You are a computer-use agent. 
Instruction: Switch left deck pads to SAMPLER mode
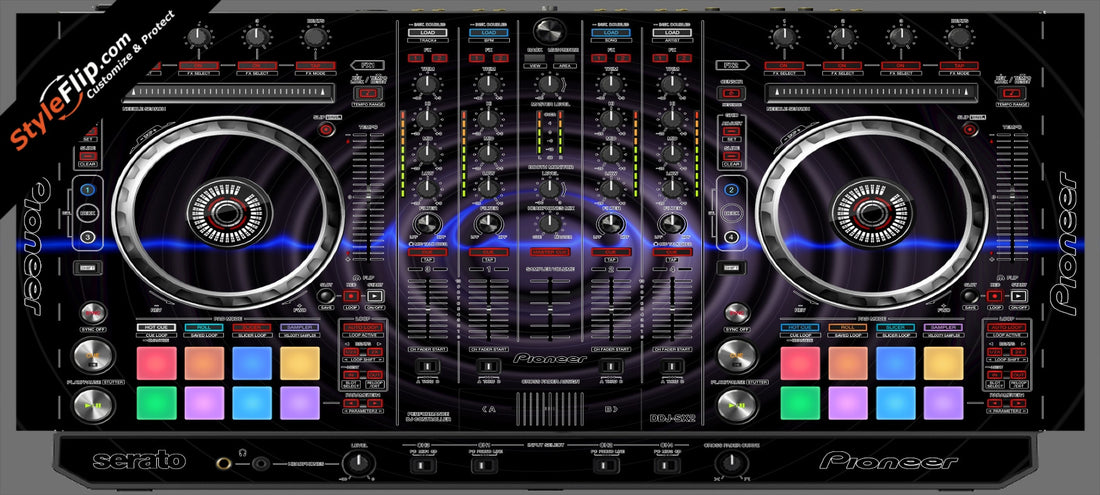300,327
